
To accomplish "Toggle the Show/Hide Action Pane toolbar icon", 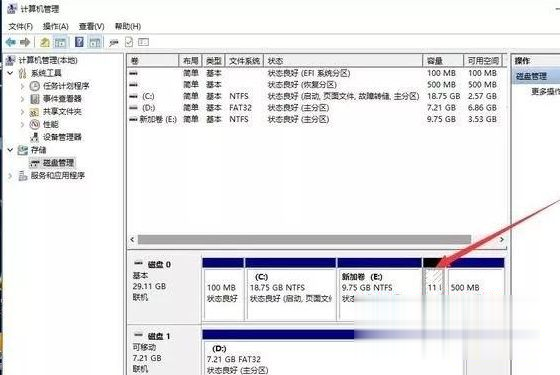I will tap(95, 42).
